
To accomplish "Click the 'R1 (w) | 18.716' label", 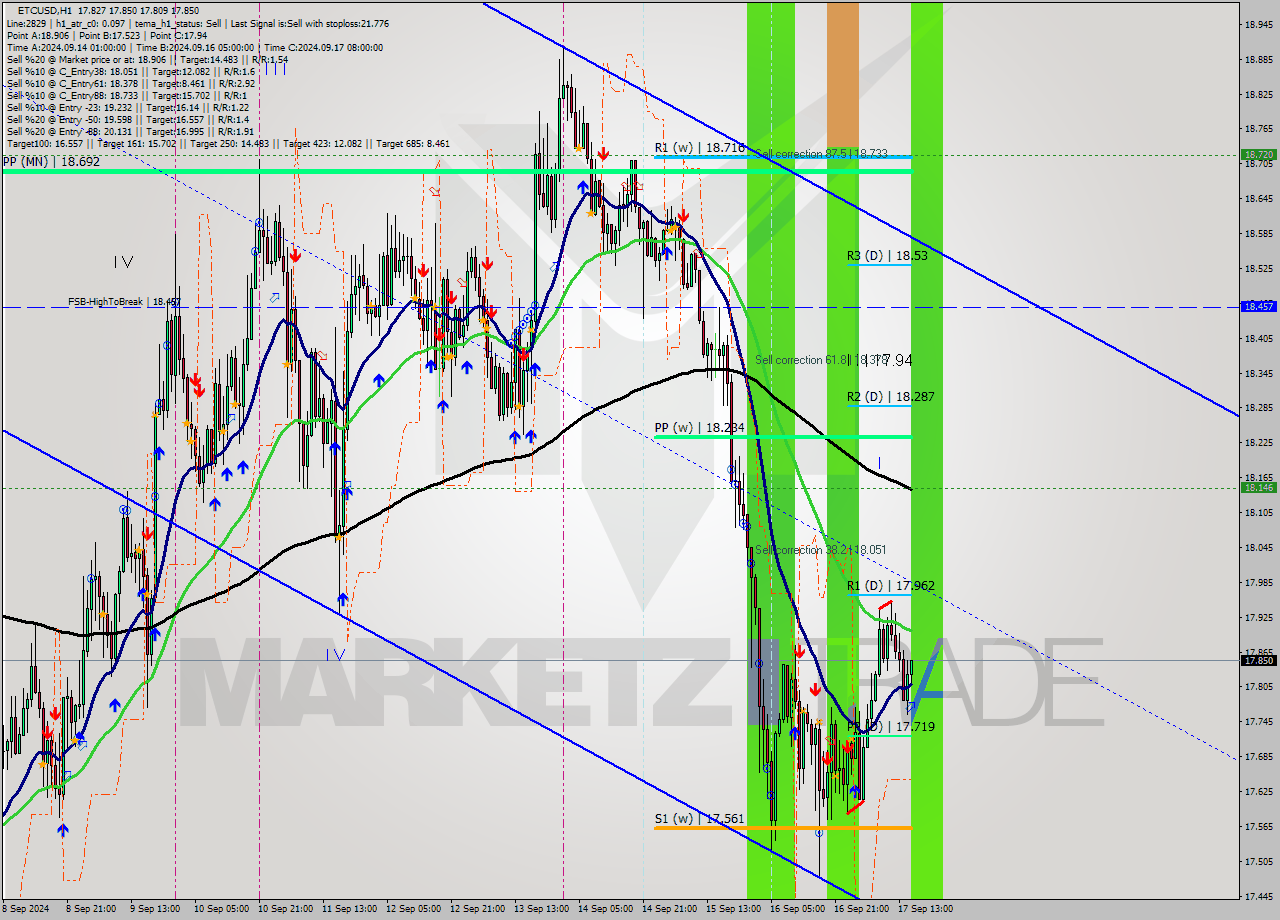I will [x=700, y=147].
